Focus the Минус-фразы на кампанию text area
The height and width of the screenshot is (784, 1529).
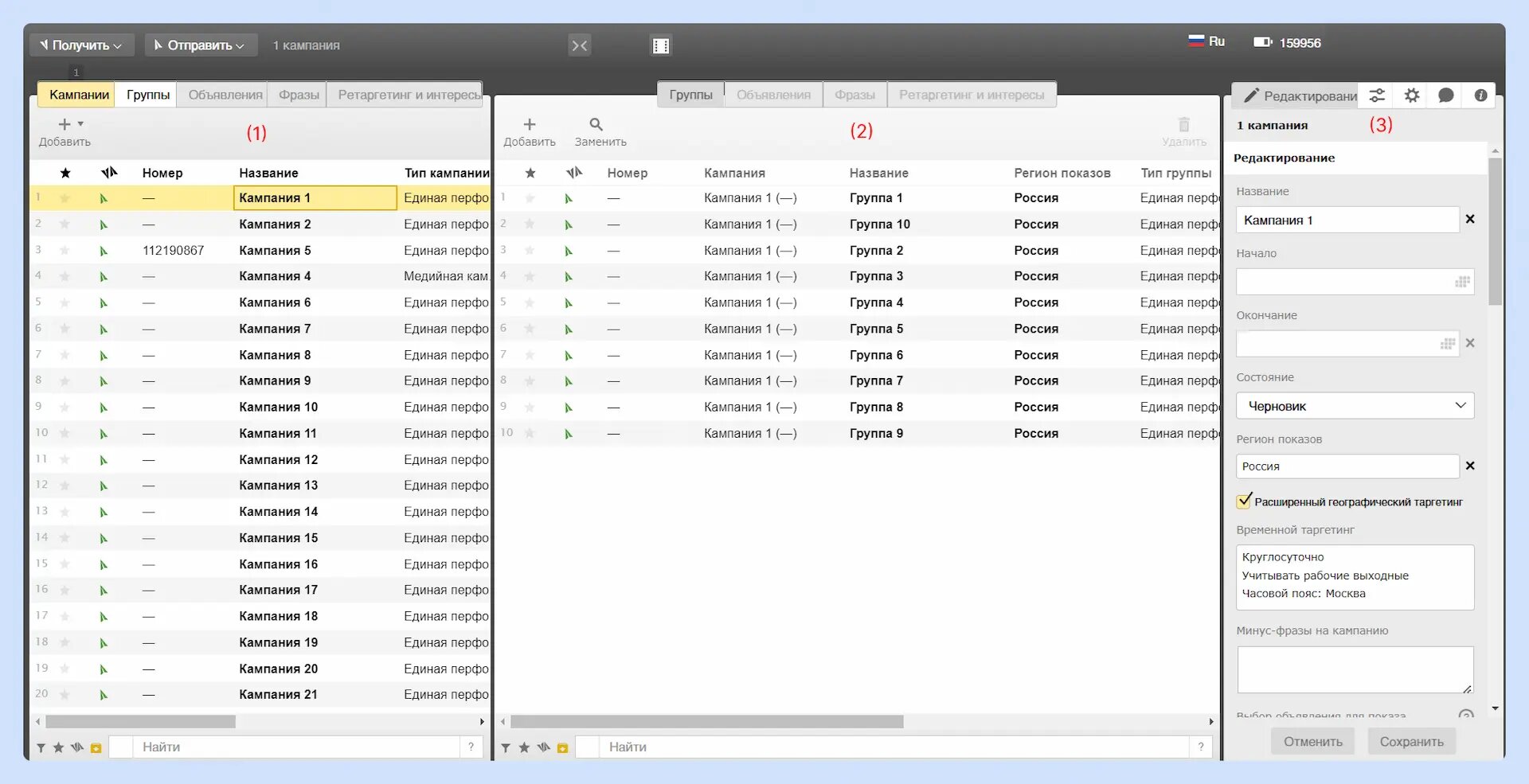point(1355,669)
